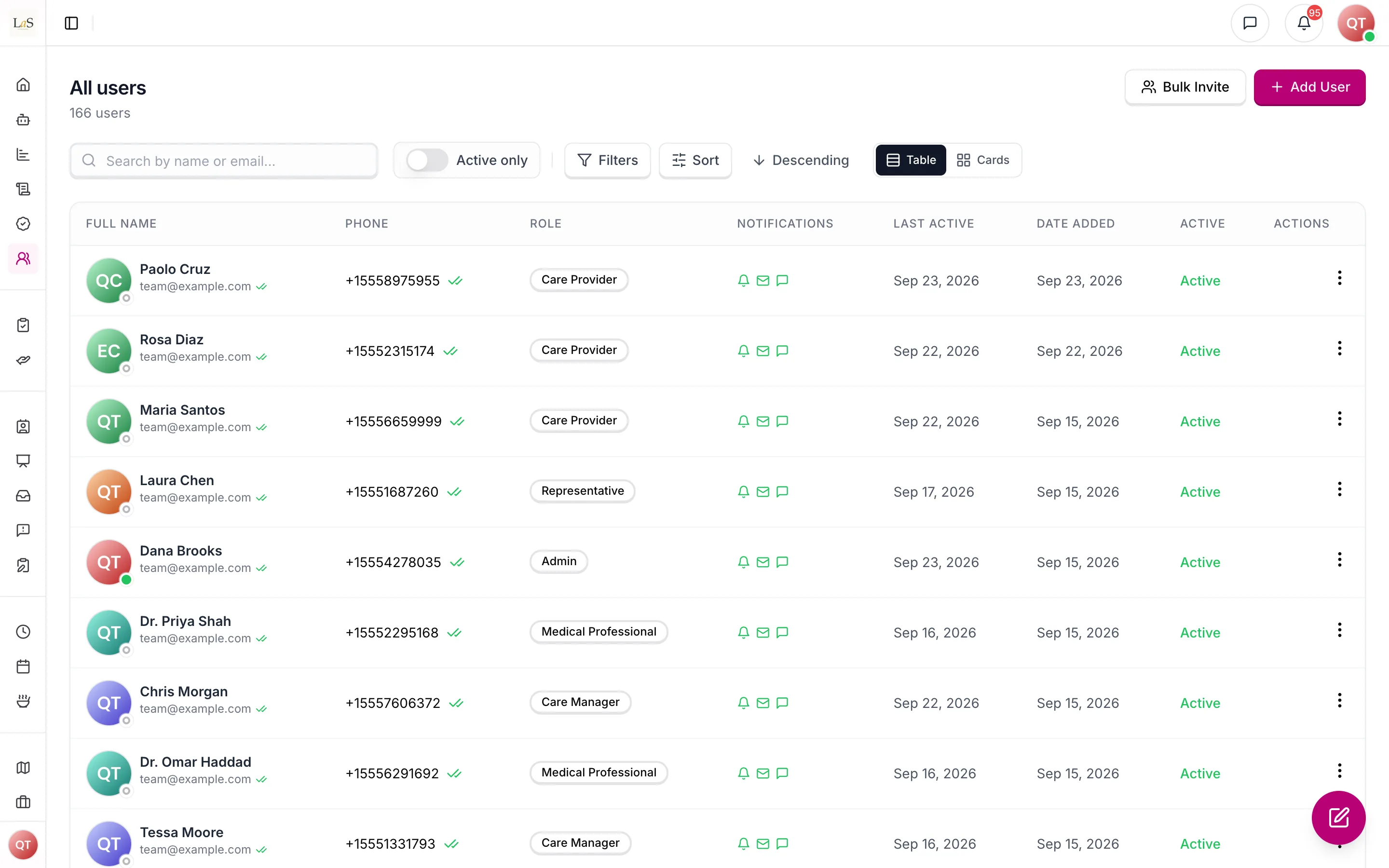1389x868 pixels.
Task: Open the bar chart analytics sidebar icon
Action: 23,154
